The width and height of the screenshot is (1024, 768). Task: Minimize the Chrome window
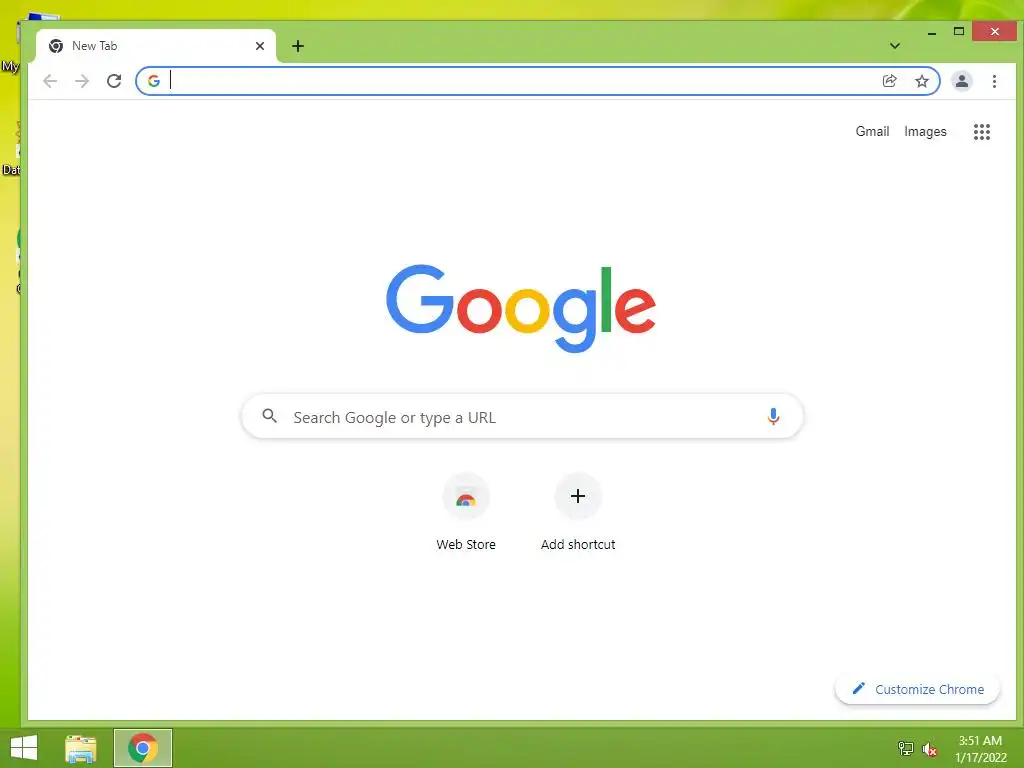[x=932, y=32]
